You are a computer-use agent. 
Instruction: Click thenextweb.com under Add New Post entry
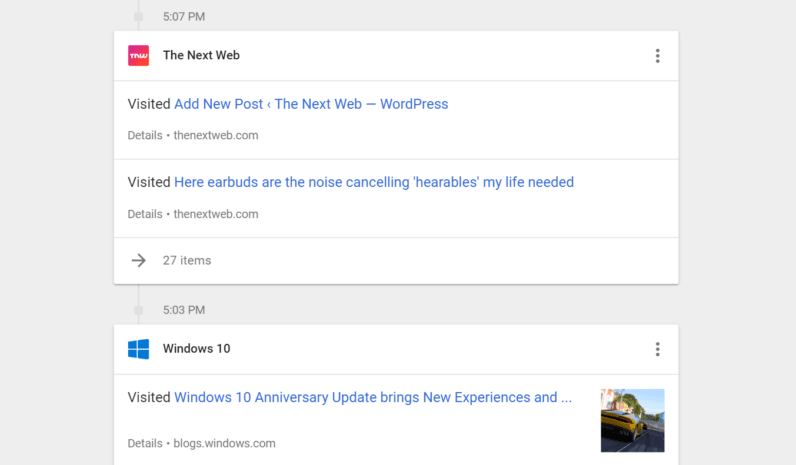[216, 136]
